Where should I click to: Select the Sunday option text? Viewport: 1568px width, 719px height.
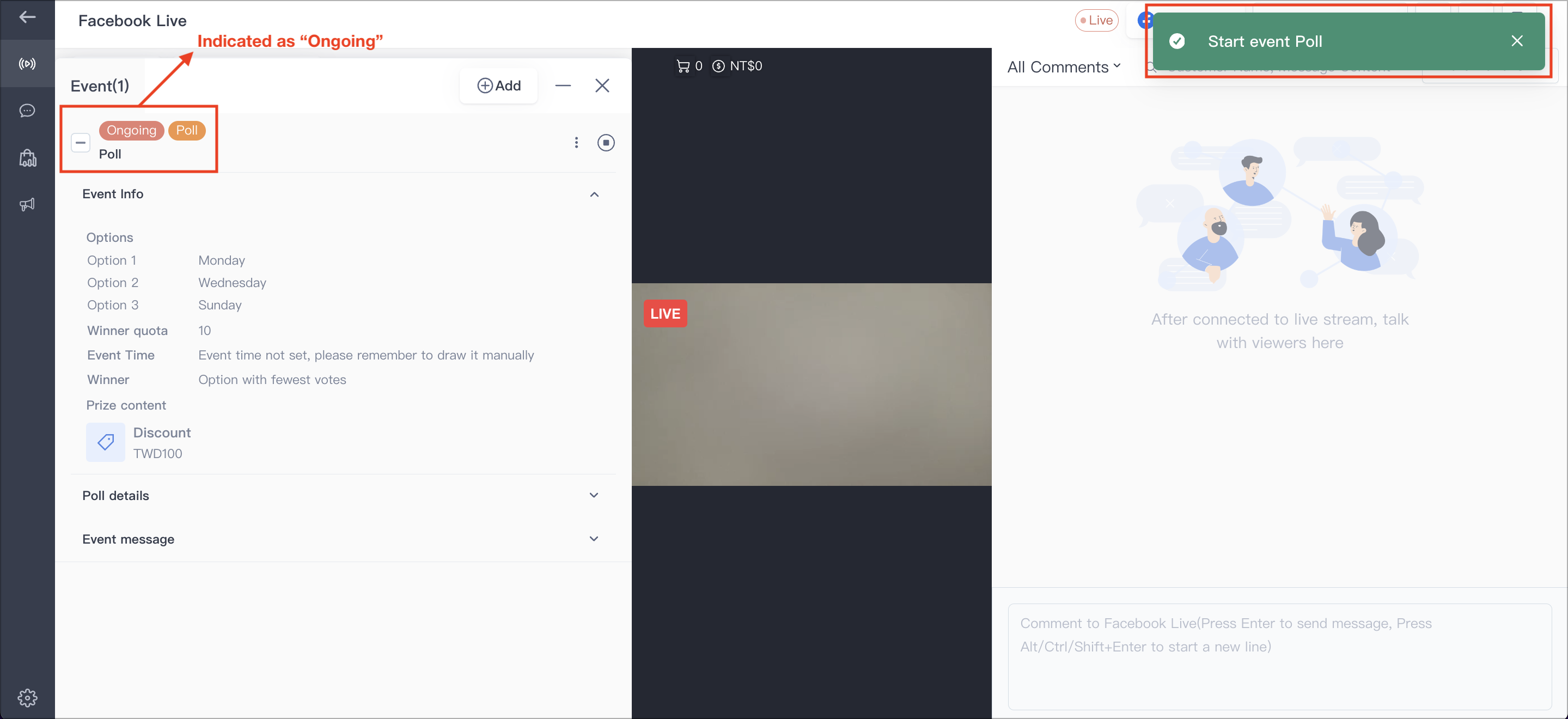tap(219, 305)
